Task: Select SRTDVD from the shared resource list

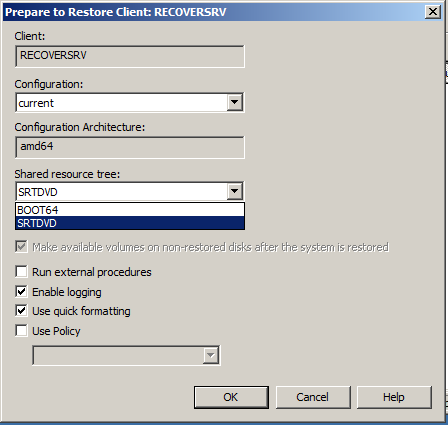Action: coord(130,223)
